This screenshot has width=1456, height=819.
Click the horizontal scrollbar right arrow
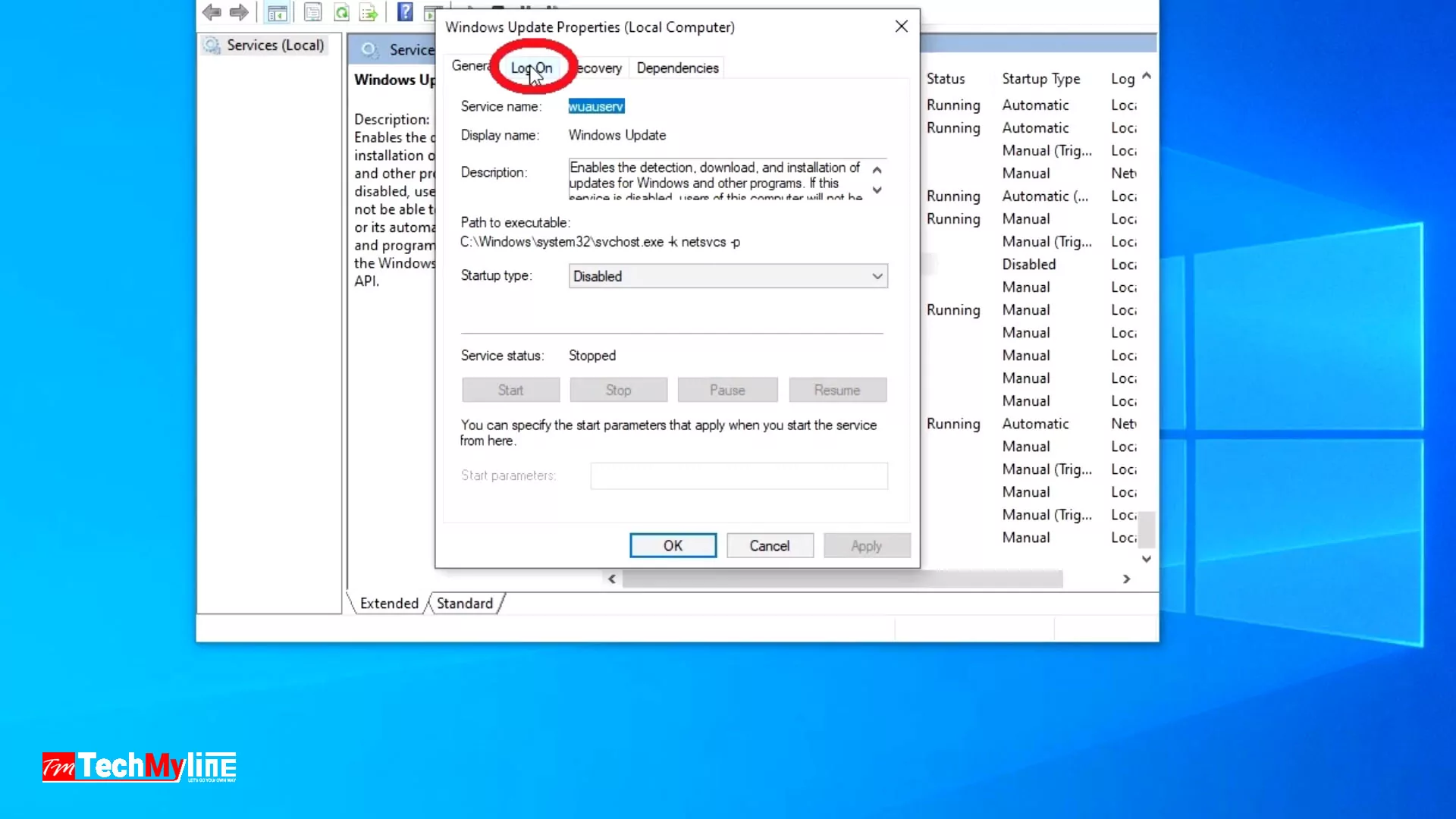pyautogui.click(x=1126, y=579)
